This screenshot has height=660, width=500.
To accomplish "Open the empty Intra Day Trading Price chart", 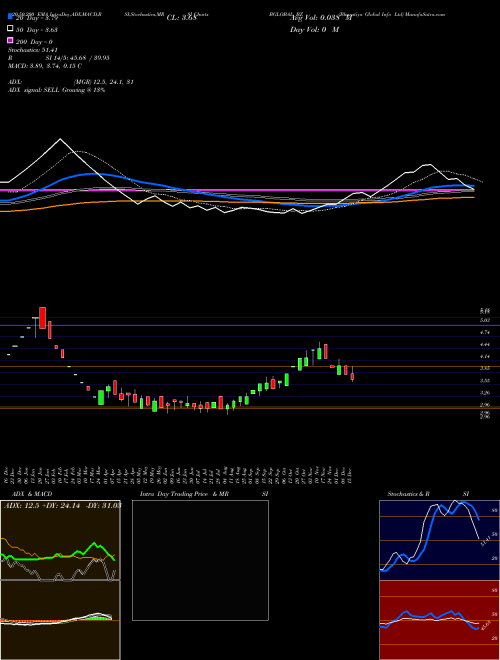I will click(x=200, y=560).
